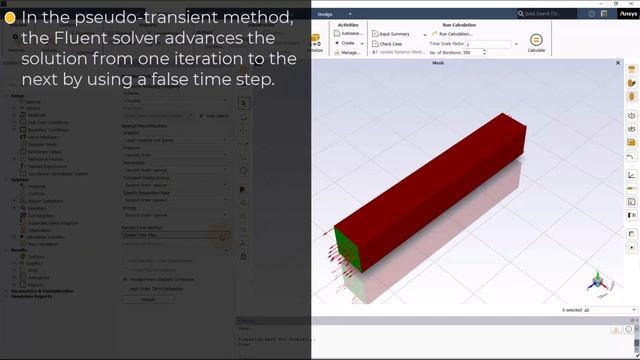Open the Create activities dropdown
The height and width of the screenshot is (360, 640).
349,43
